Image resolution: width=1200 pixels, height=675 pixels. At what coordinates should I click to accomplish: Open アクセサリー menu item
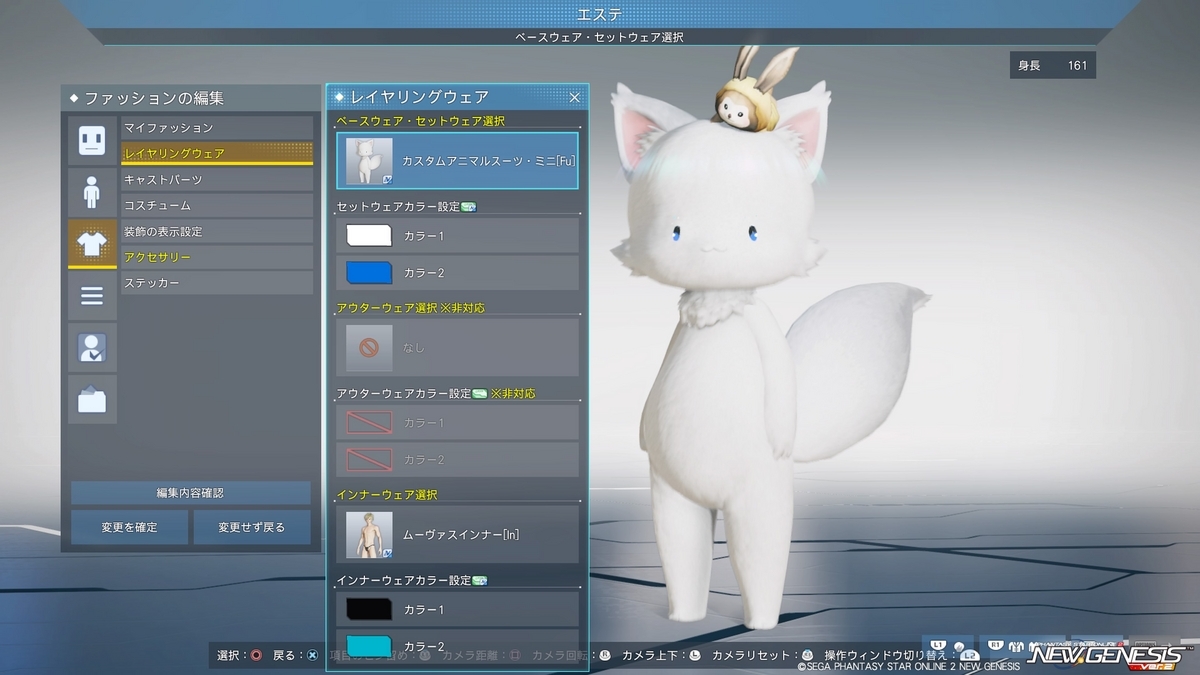coord(217,257)
